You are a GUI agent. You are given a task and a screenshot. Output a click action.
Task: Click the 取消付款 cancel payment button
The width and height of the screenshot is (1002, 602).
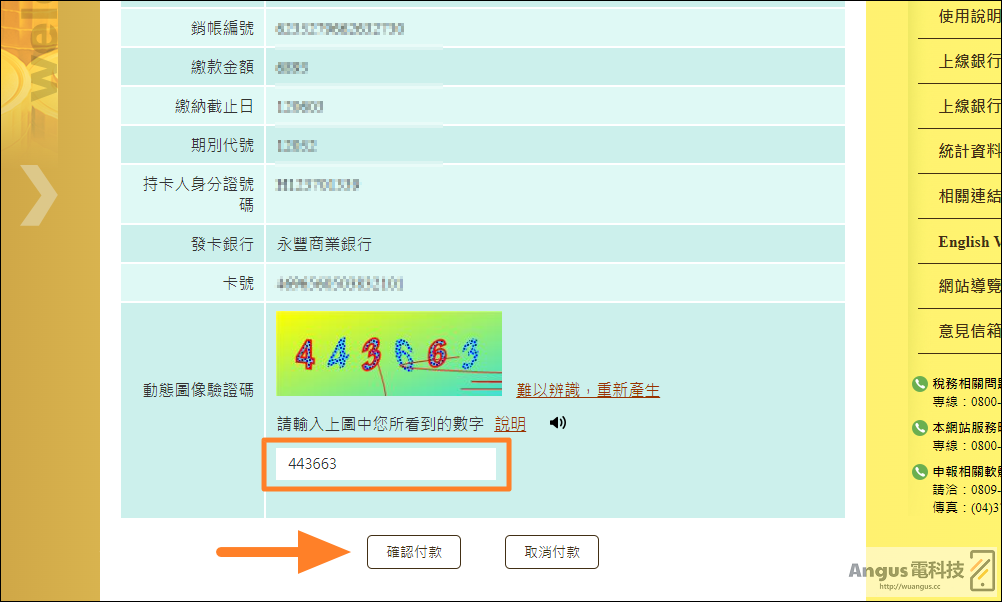[x=551, y=552]
